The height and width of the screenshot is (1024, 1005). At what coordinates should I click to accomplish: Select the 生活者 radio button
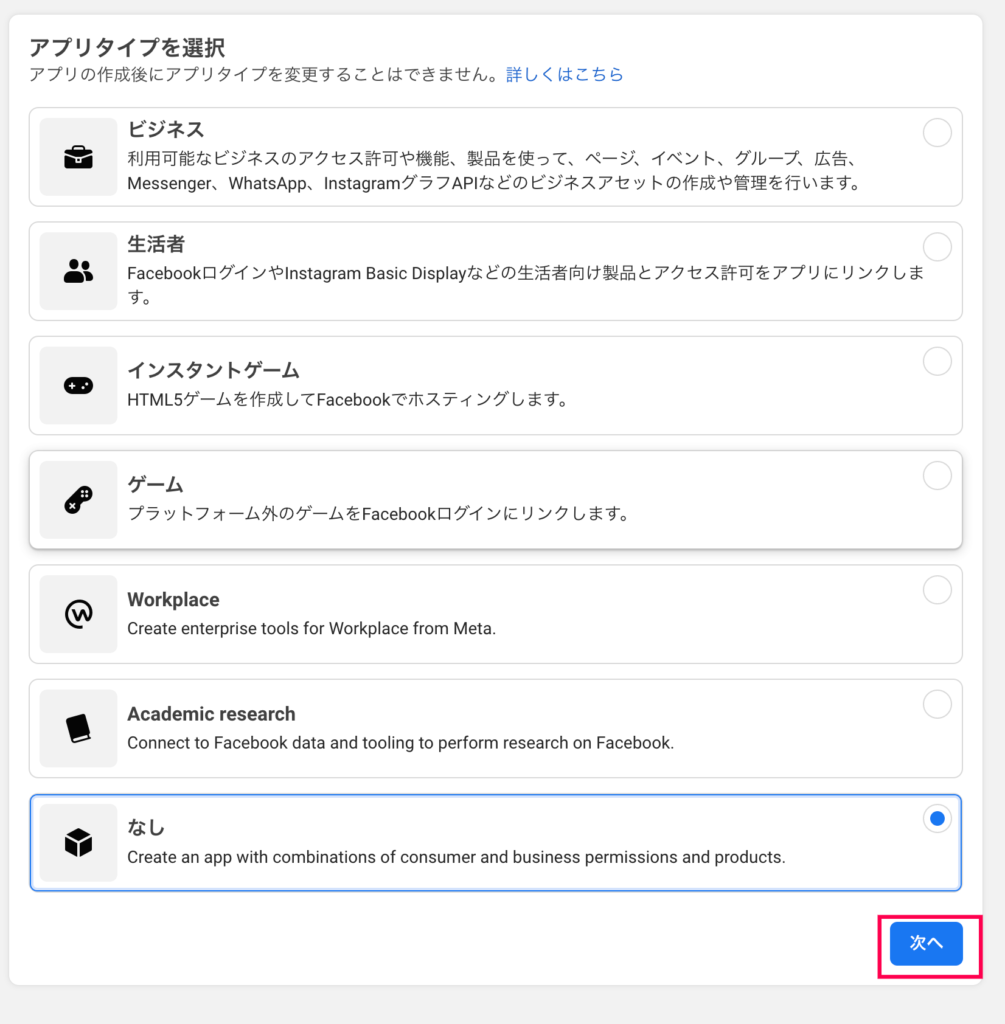[937, 247]
